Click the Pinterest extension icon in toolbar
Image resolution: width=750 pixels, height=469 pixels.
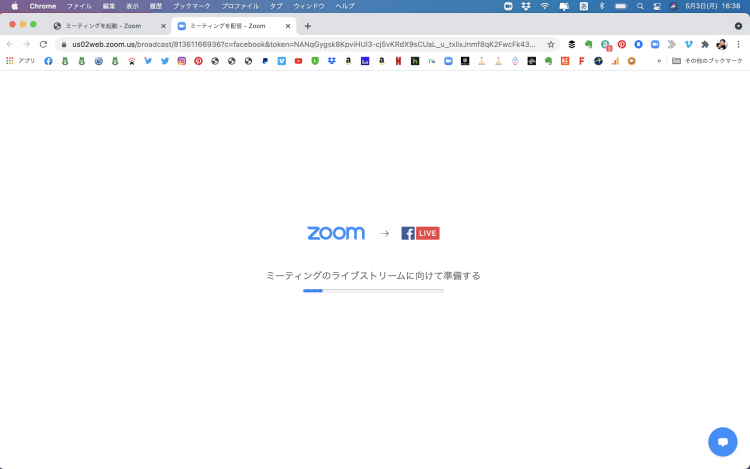coord(622,44)
